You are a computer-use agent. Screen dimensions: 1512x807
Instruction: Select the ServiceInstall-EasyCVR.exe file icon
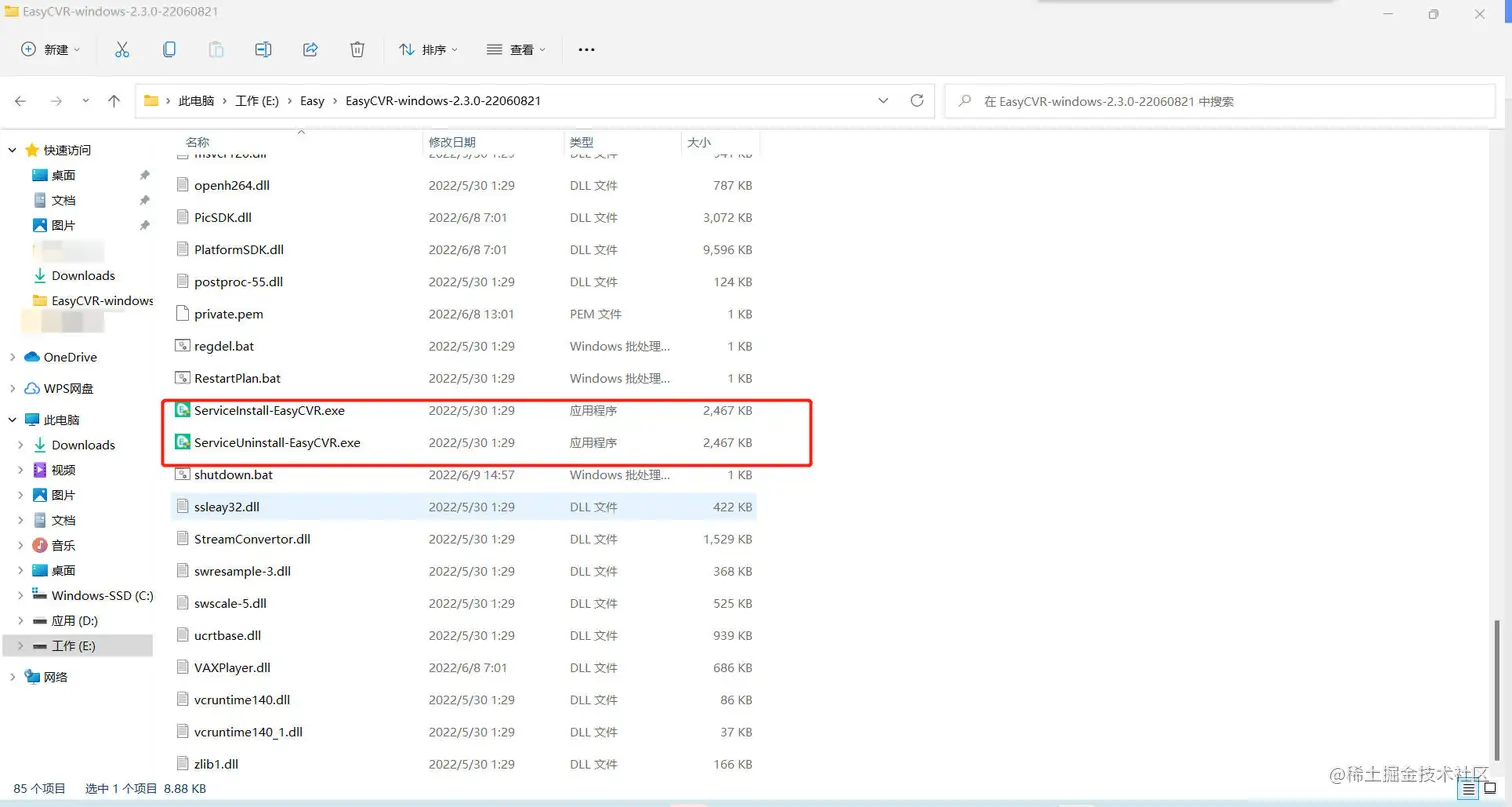pyautogui.click(x=182, y=410)
